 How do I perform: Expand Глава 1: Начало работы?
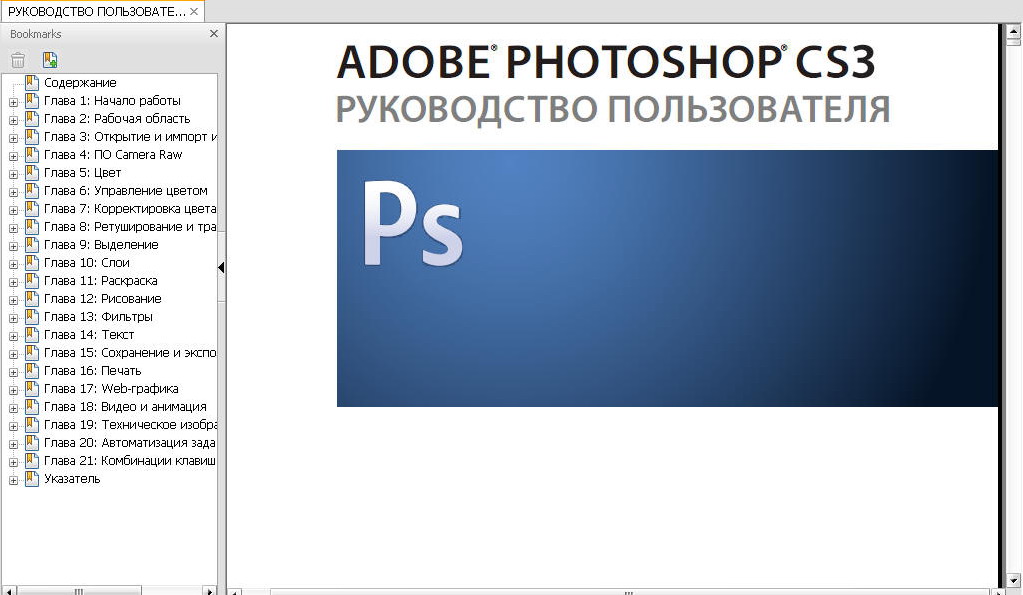coord(13,102)
